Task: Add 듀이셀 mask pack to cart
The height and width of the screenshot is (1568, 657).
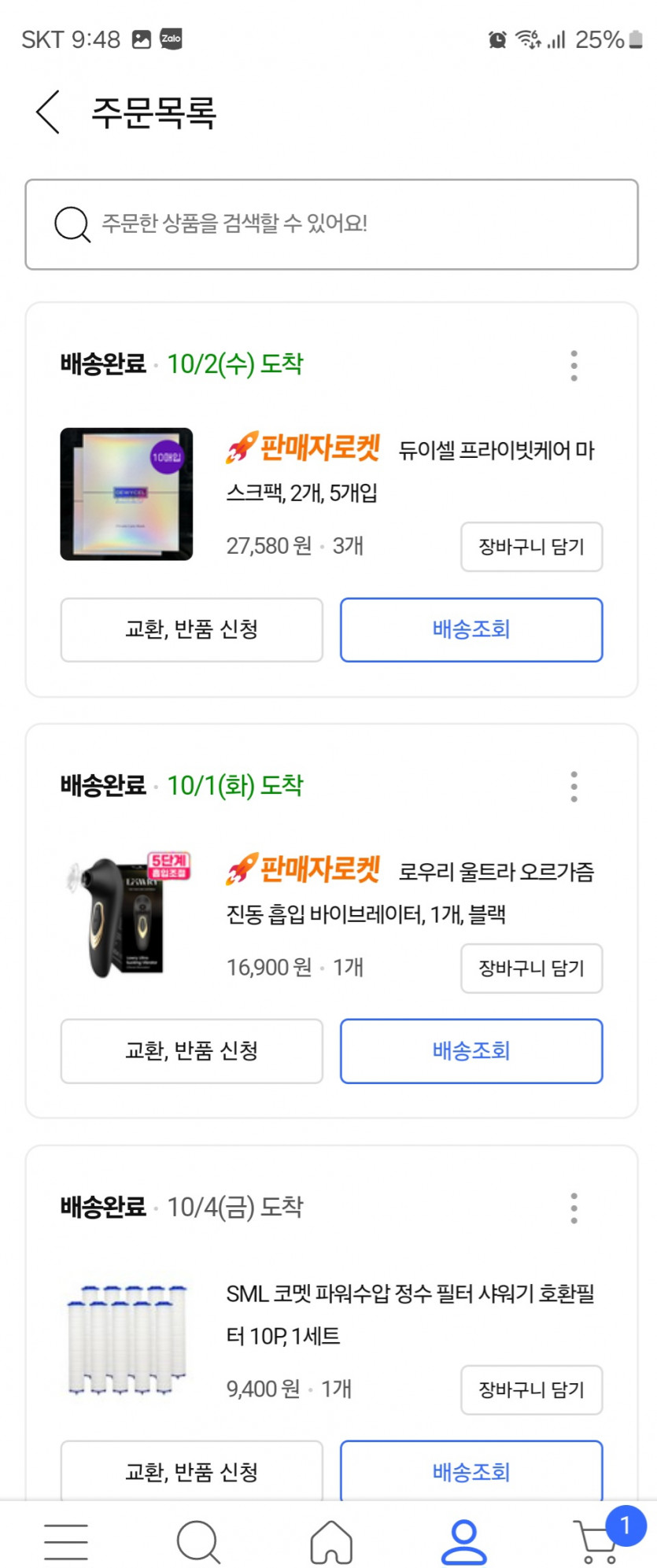Action: [531, 547]
